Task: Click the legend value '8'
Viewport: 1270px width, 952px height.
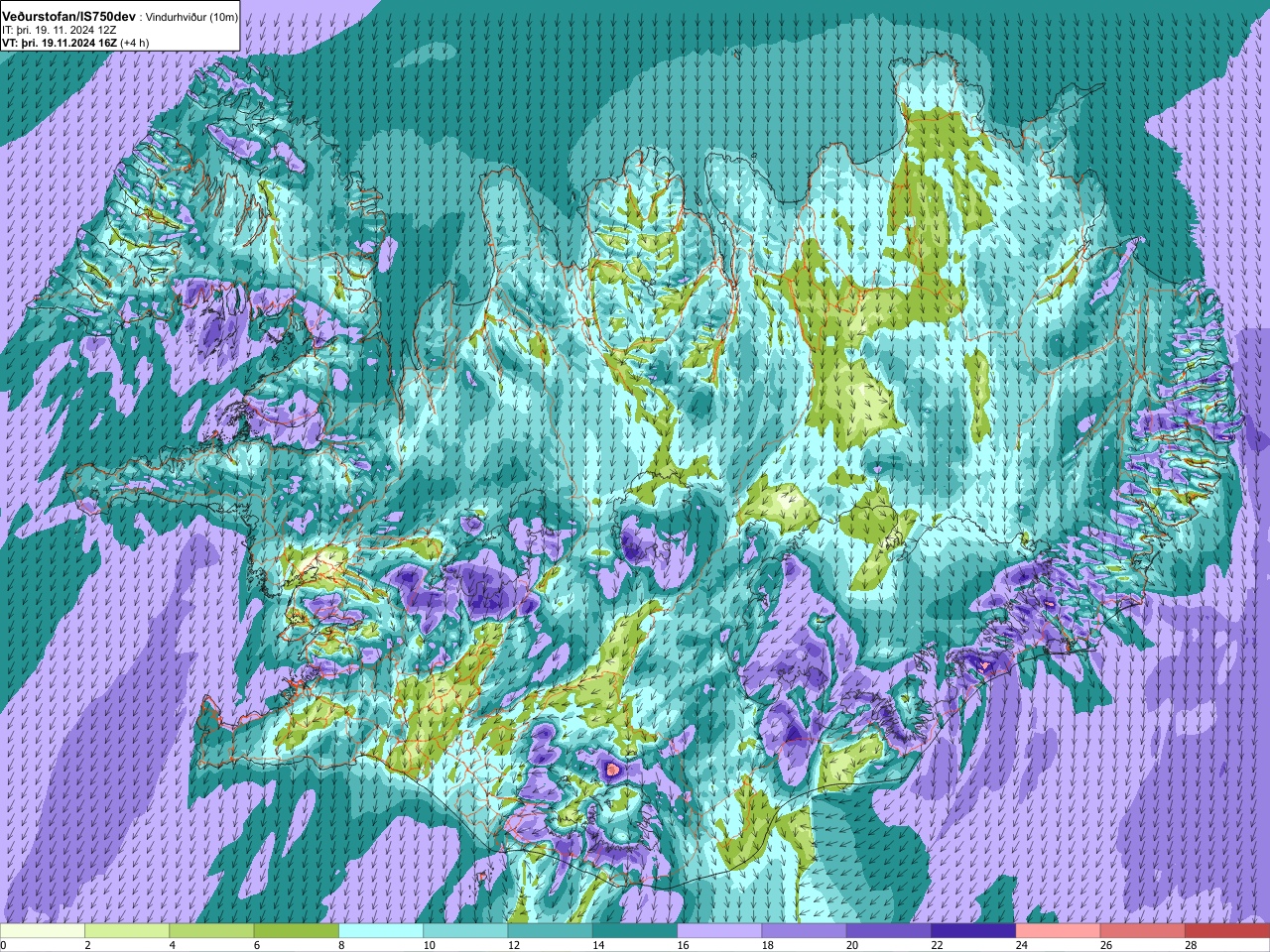Action: click(339, 945)
